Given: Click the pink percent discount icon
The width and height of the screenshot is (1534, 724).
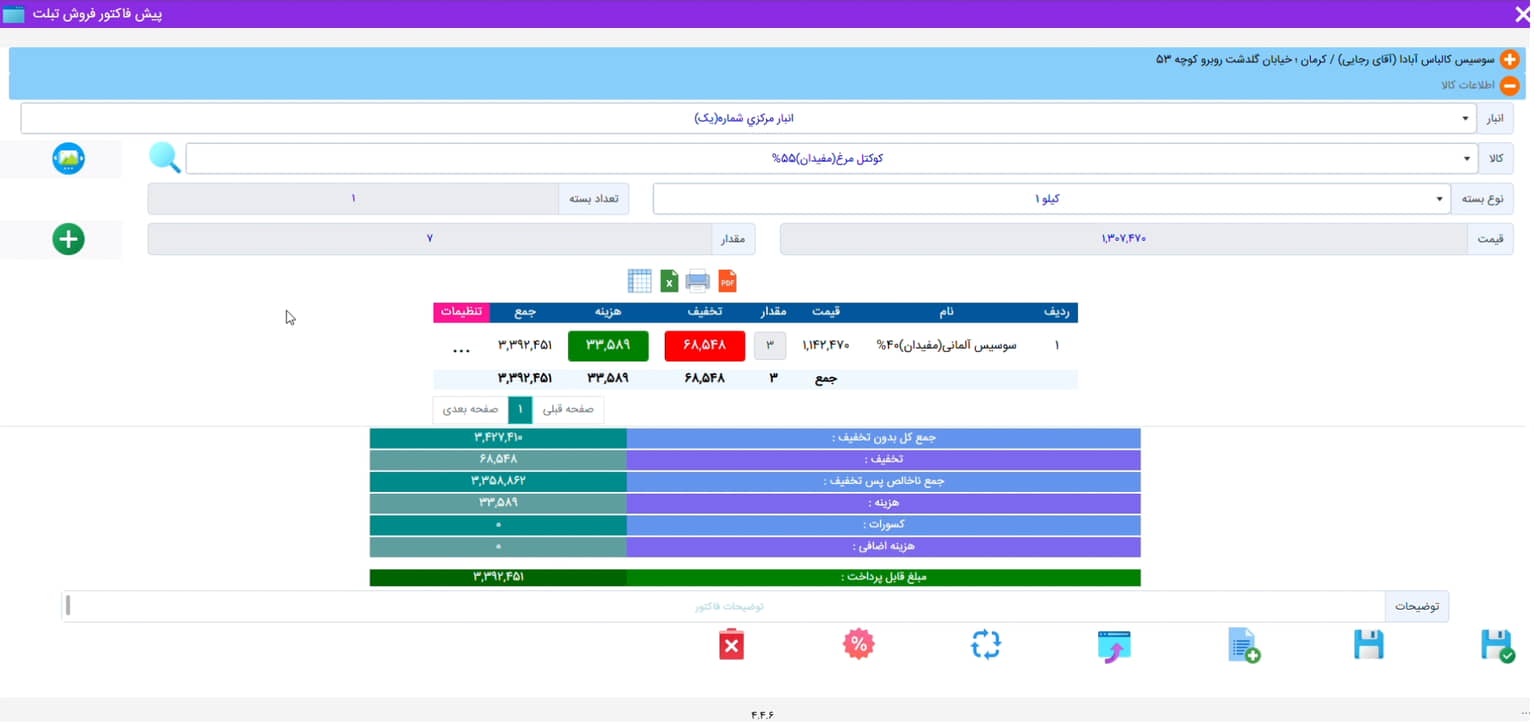Looking at the screenshot, I should pyautogui.click(x=858, y=645).
